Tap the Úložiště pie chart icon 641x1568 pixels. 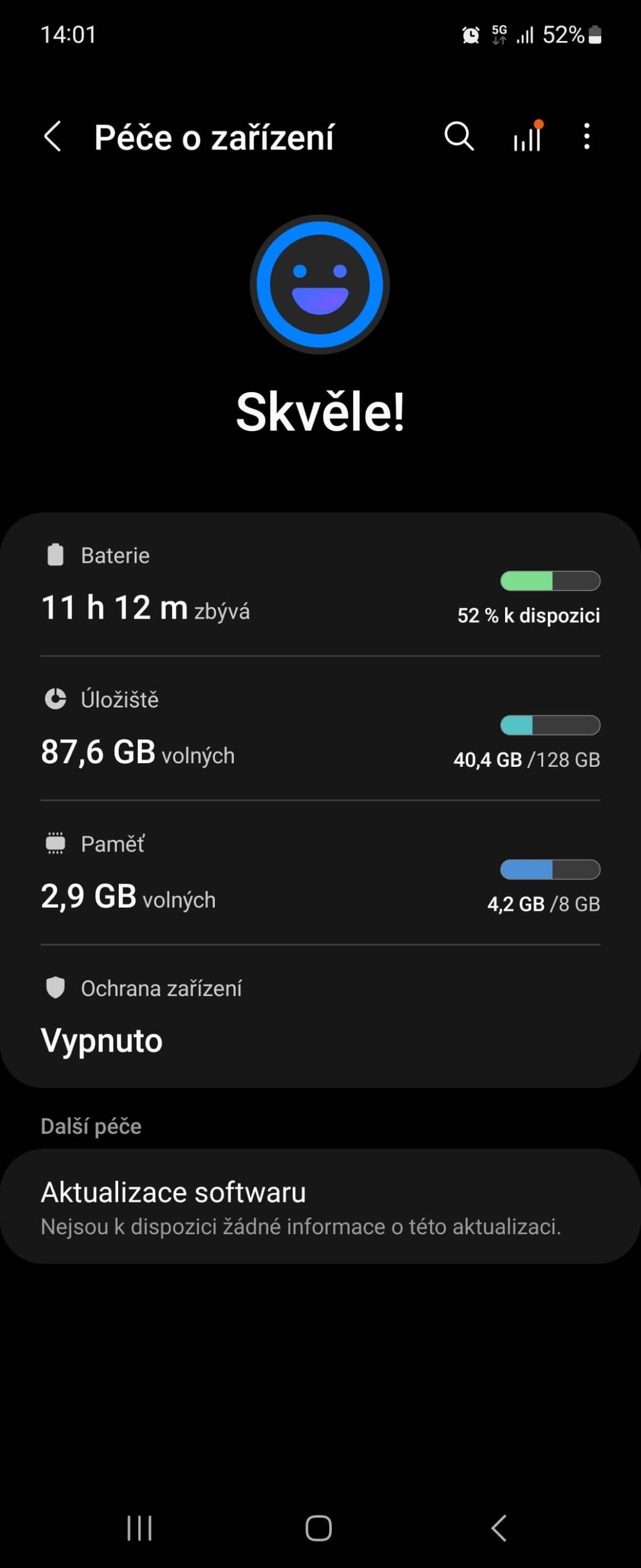(x=56, y=699)
